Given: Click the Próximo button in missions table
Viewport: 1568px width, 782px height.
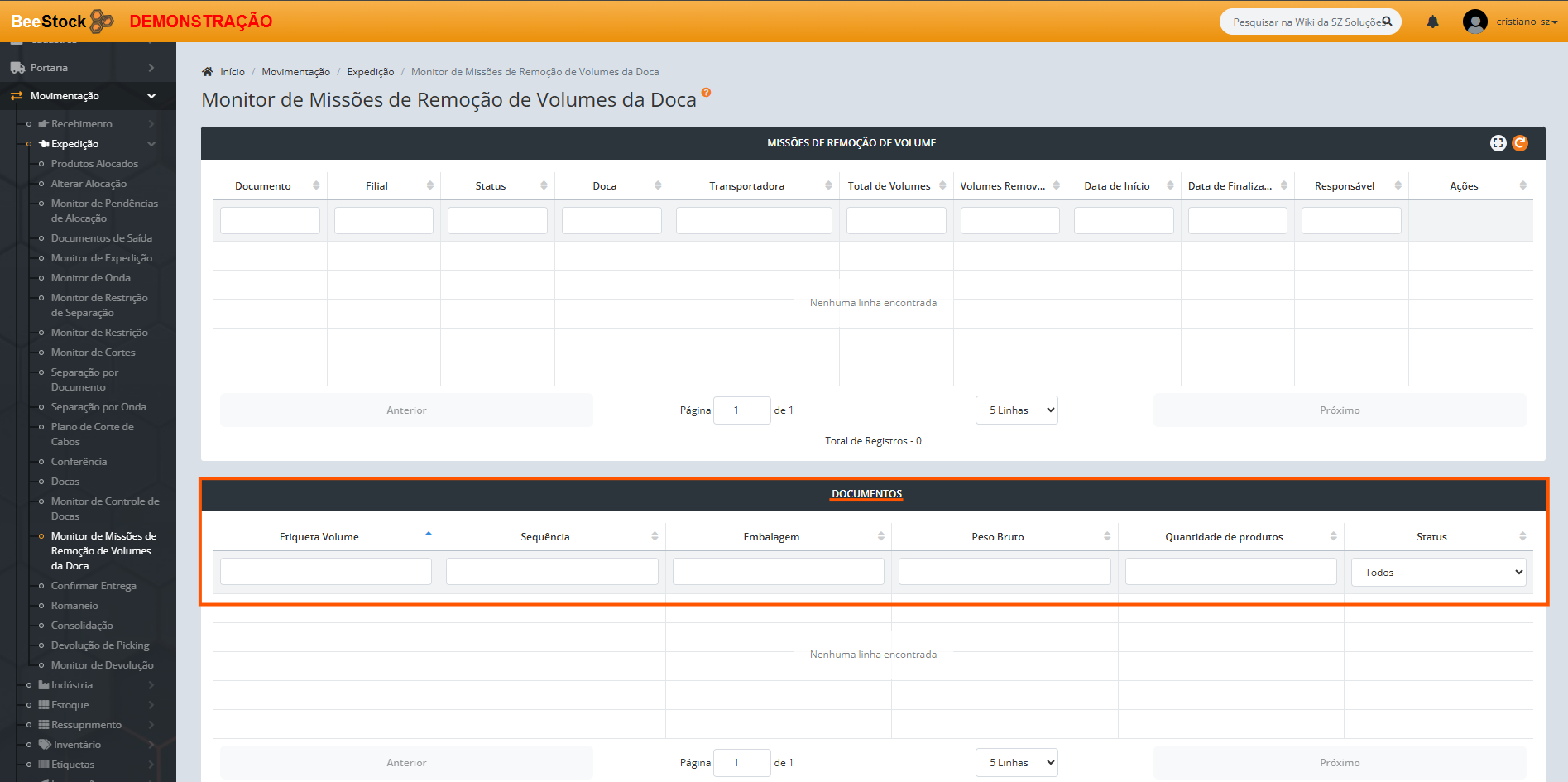Looking at the screenshot, I should [x=1339, y=410].
